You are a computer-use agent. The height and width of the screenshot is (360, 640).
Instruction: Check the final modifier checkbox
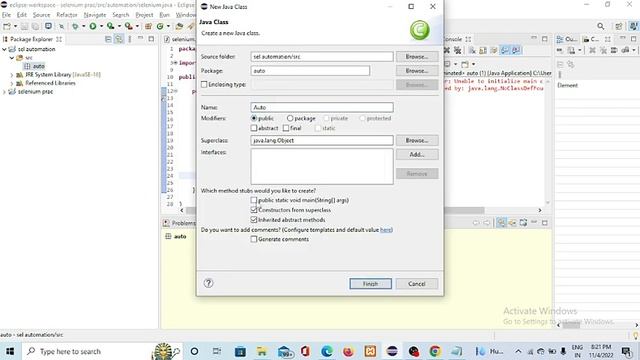coord(286,128)
